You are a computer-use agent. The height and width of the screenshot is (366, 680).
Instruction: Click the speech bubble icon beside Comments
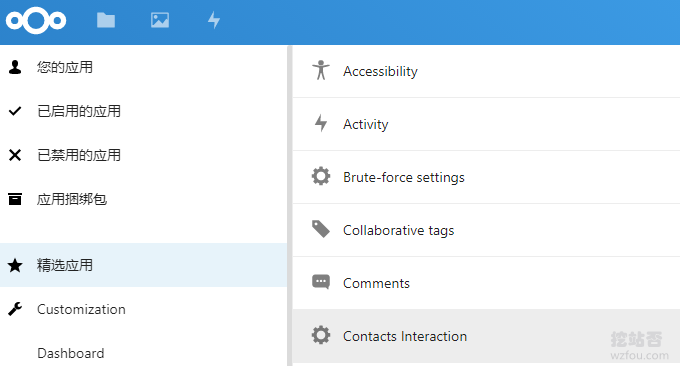point(321,282)
